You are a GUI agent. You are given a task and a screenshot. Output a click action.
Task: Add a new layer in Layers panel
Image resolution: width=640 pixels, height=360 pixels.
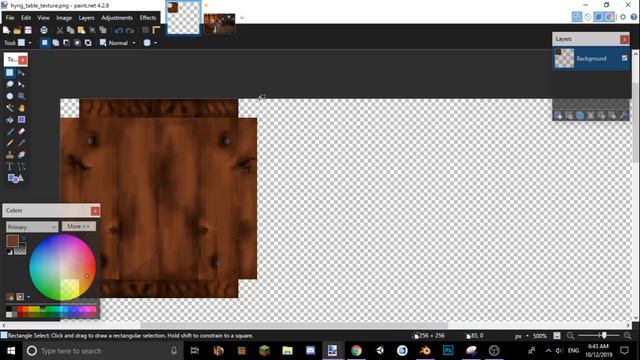pos(559,116)
